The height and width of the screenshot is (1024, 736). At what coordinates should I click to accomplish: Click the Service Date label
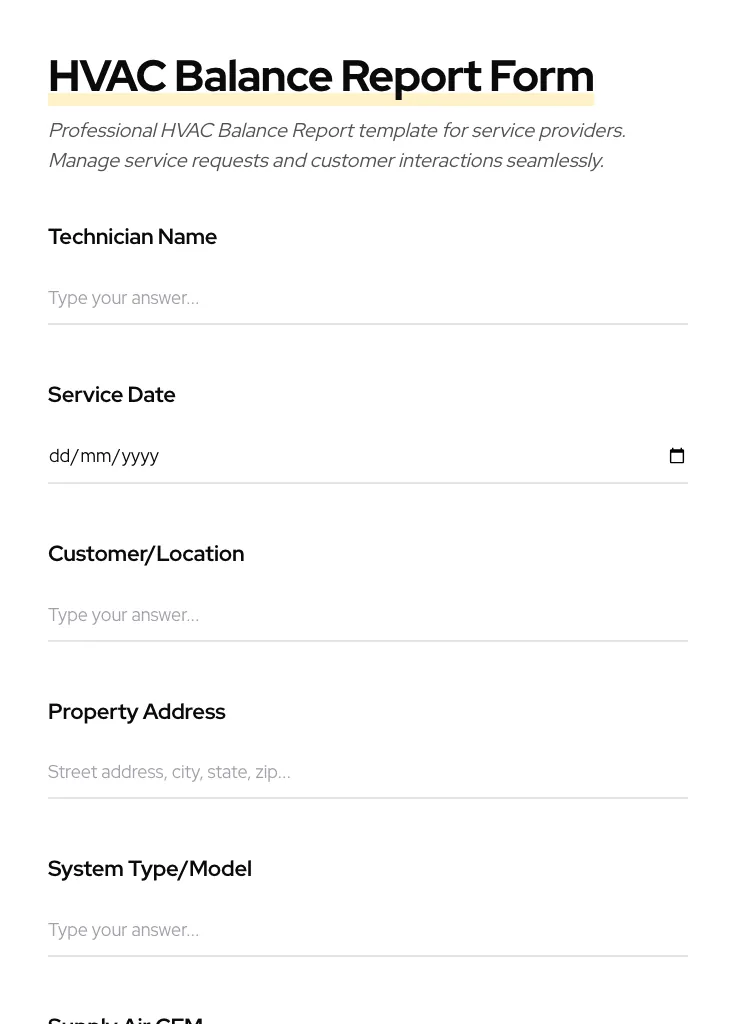[111, 395]
